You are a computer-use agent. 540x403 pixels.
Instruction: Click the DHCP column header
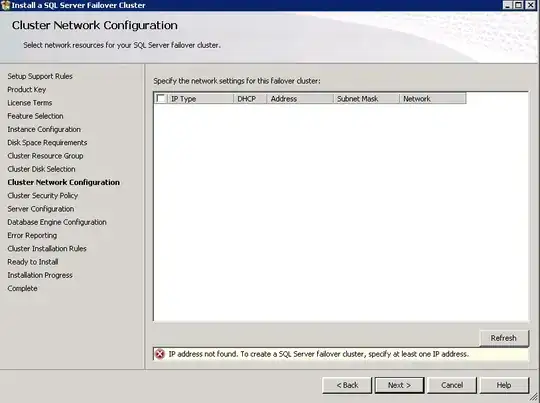coord(250,99)
